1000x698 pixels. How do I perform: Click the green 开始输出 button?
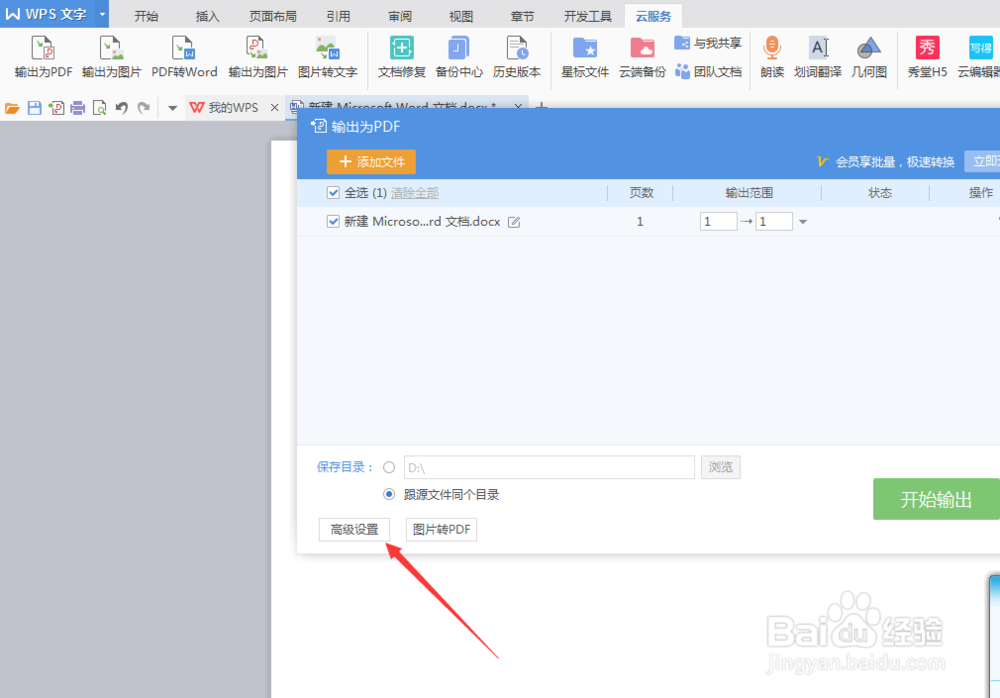point(936,499)
